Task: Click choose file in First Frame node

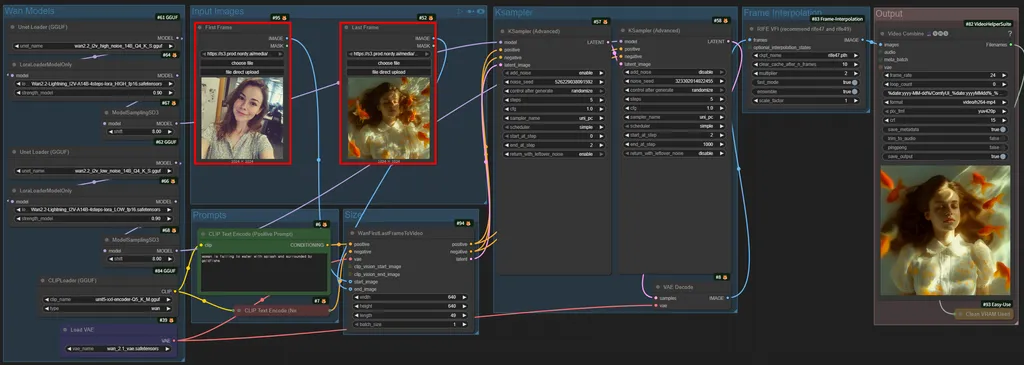Action: pos(242,63)
